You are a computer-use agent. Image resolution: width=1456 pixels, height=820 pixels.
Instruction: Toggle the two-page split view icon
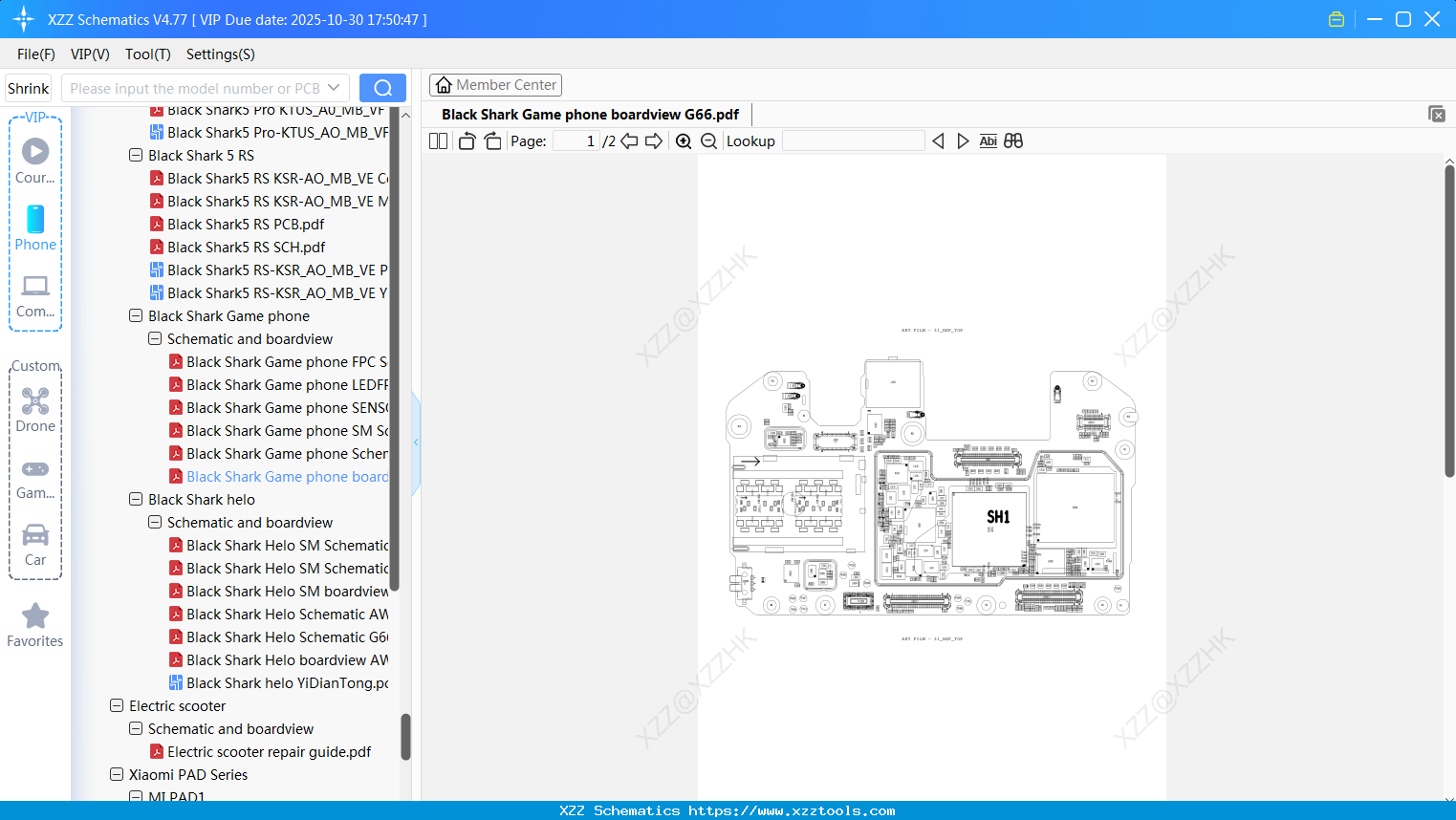pyautogui.click(x=438, y=141)
